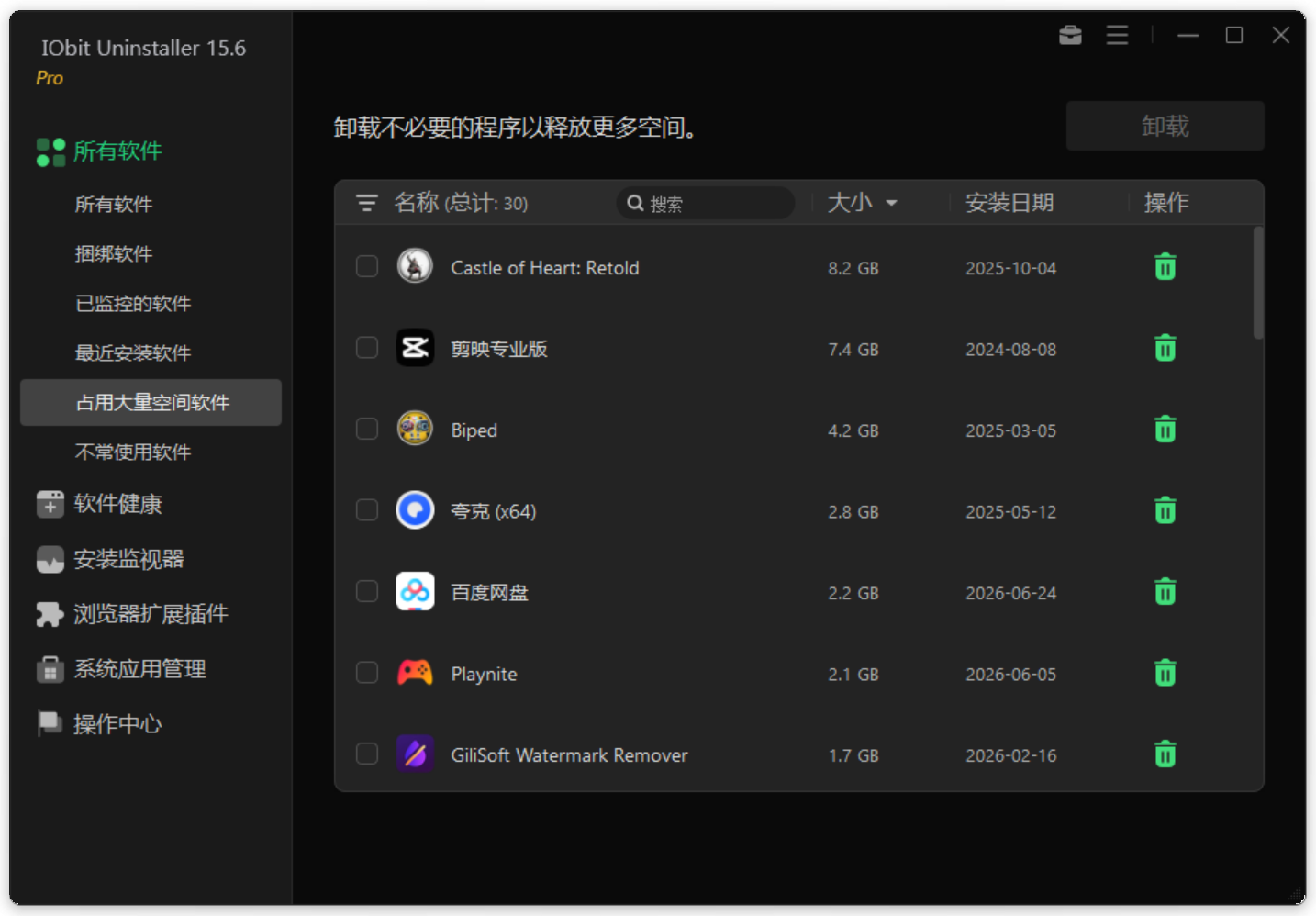Open 已监控的软件 list

click(133, 304)
